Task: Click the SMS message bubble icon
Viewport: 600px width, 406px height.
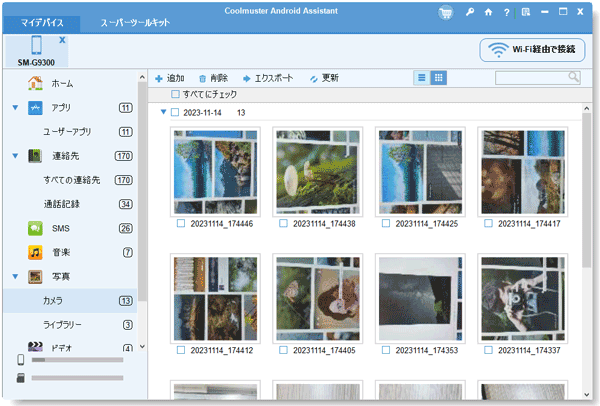Action: pos(35,228)
